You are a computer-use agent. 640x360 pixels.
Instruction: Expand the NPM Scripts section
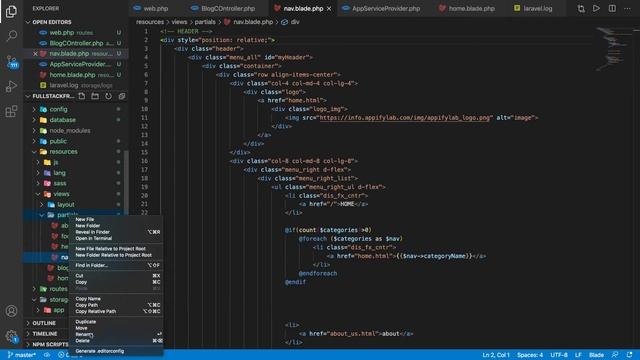tap(50, 344)
